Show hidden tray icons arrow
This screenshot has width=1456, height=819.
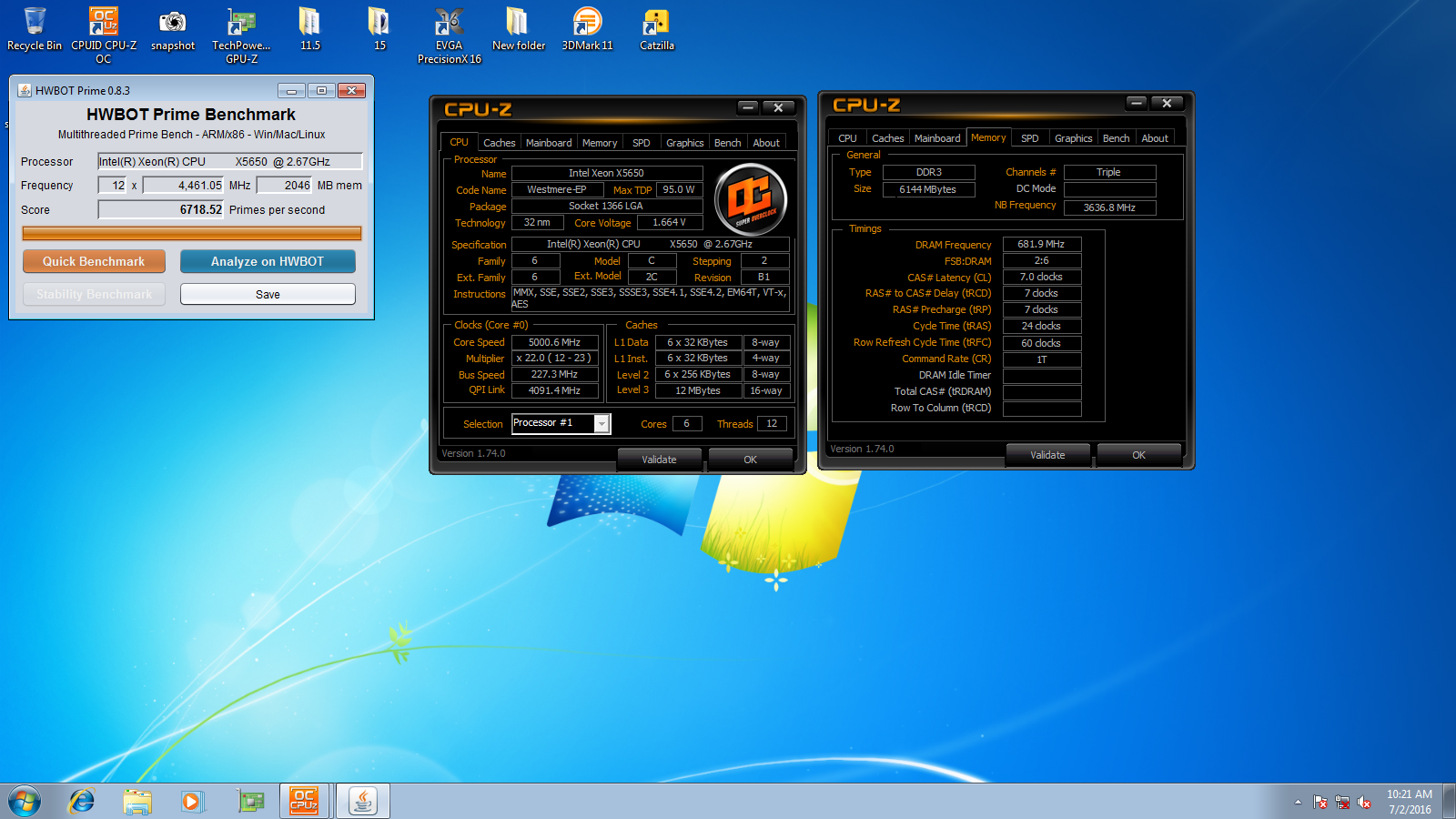pyautogui.click(x=1298, y=802)
